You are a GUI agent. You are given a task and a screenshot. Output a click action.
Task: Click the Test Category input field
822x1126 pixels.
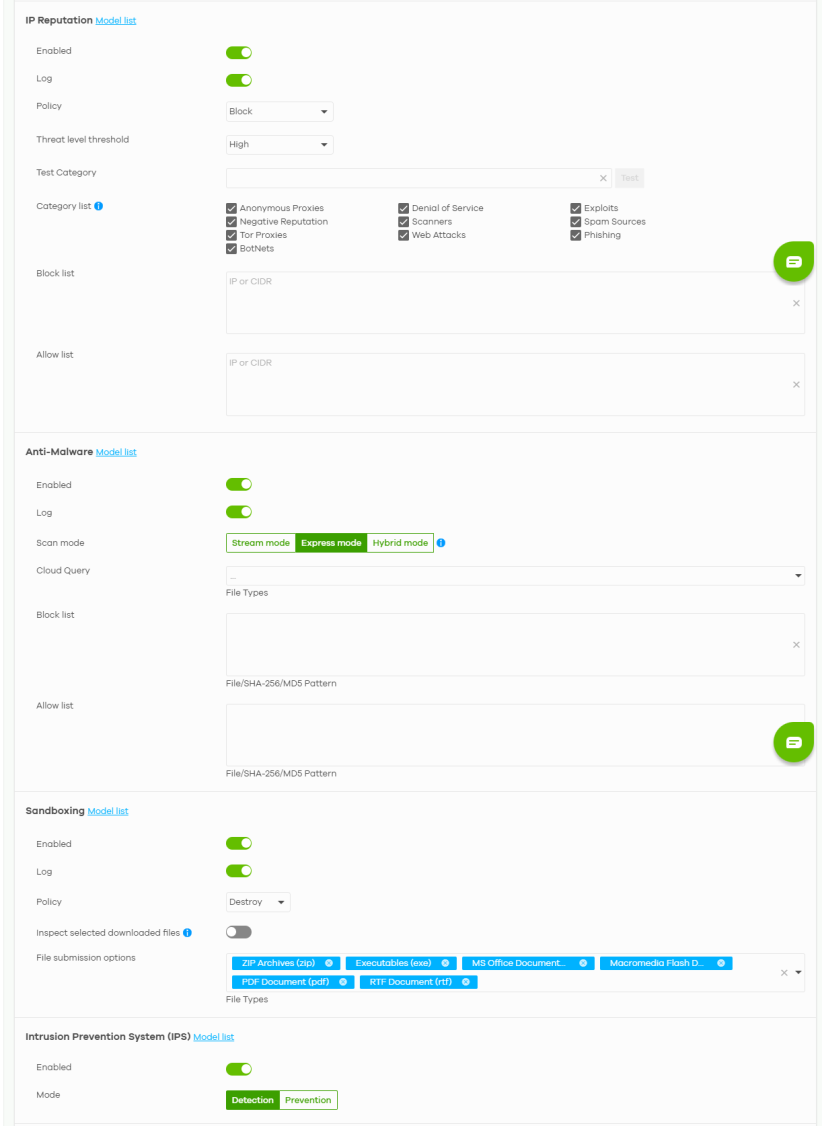point(410,178)
